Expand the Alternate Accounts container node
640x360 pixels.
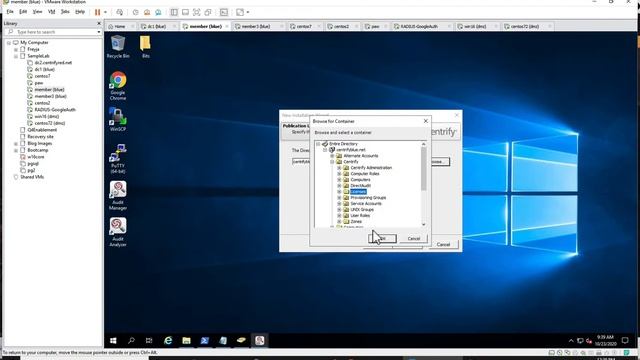(x=332, y=156)
